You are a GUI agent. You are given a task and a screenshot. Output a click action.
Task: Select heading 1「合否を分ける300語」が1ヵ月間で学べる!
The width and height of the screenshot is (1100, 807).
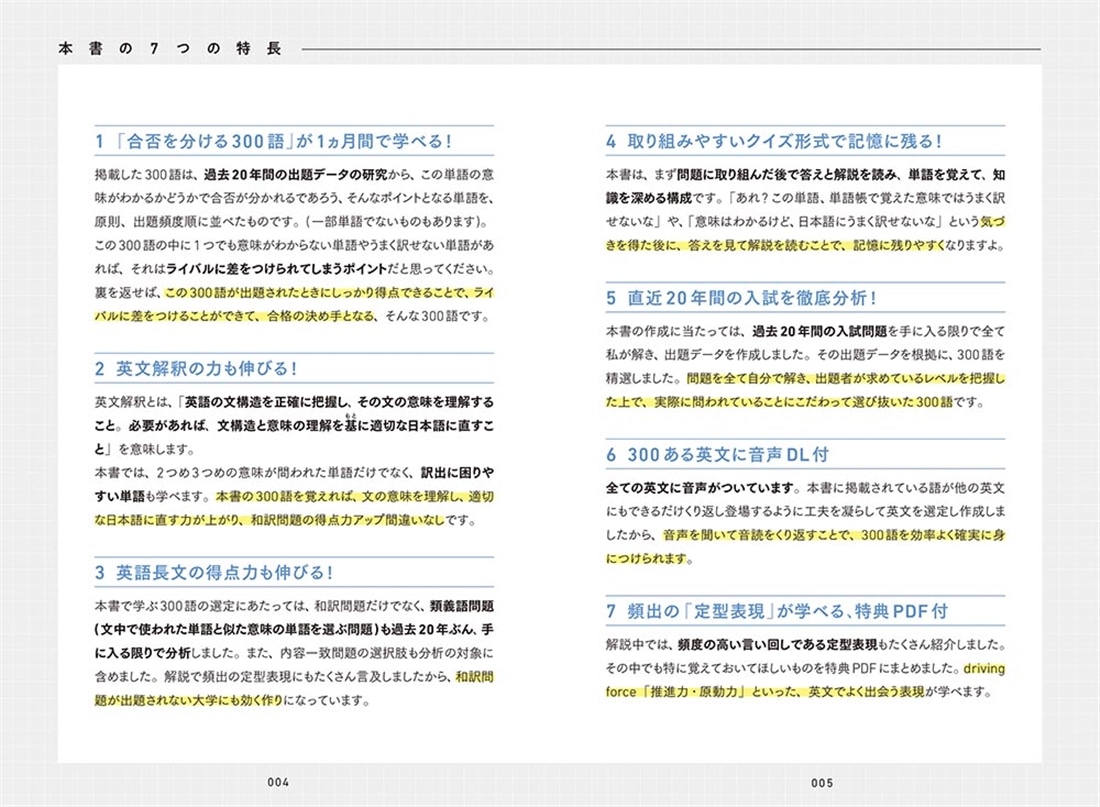coord(274,141)
